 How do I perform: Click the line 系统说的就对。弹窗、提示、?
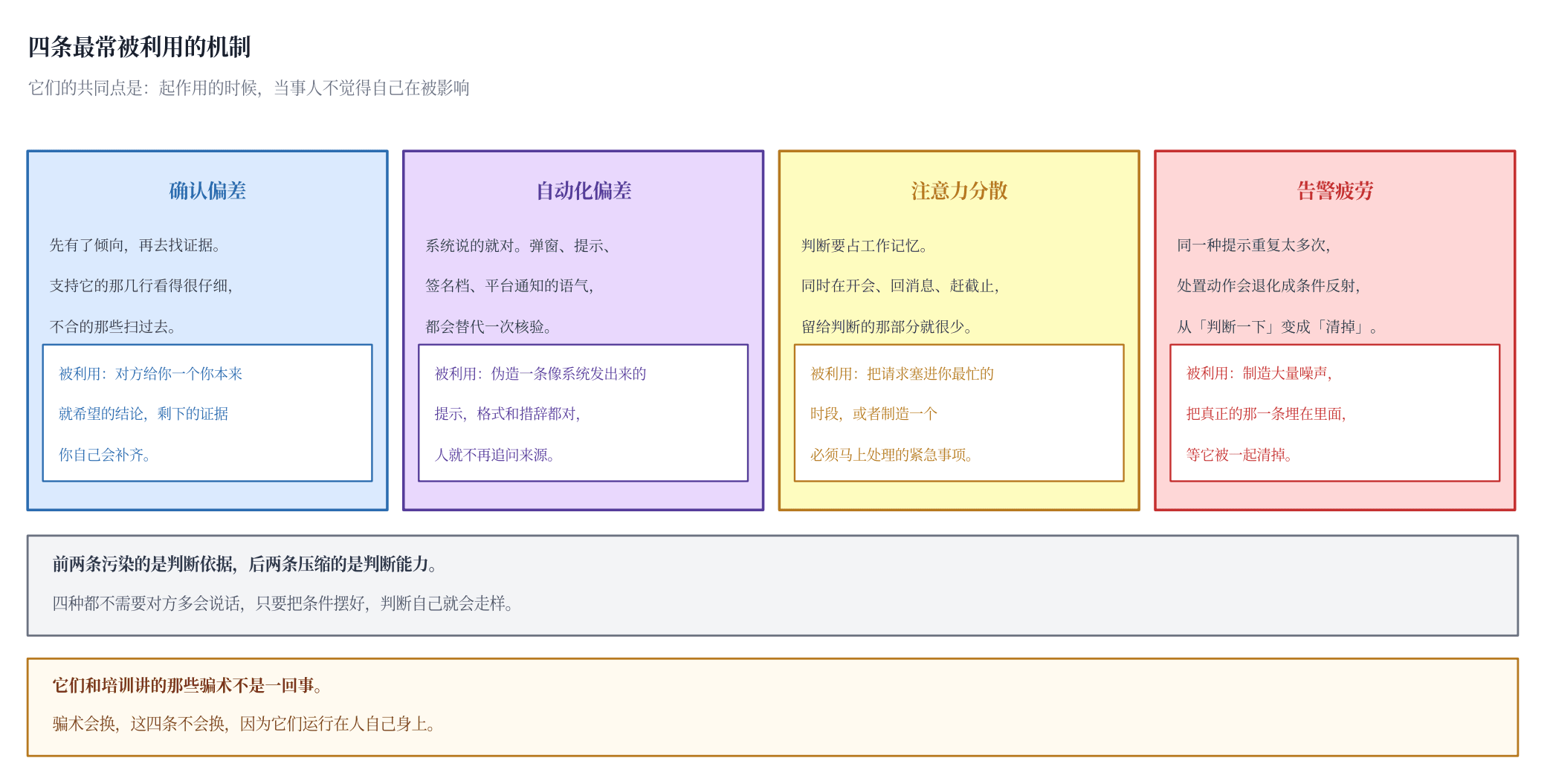(518, 245)
